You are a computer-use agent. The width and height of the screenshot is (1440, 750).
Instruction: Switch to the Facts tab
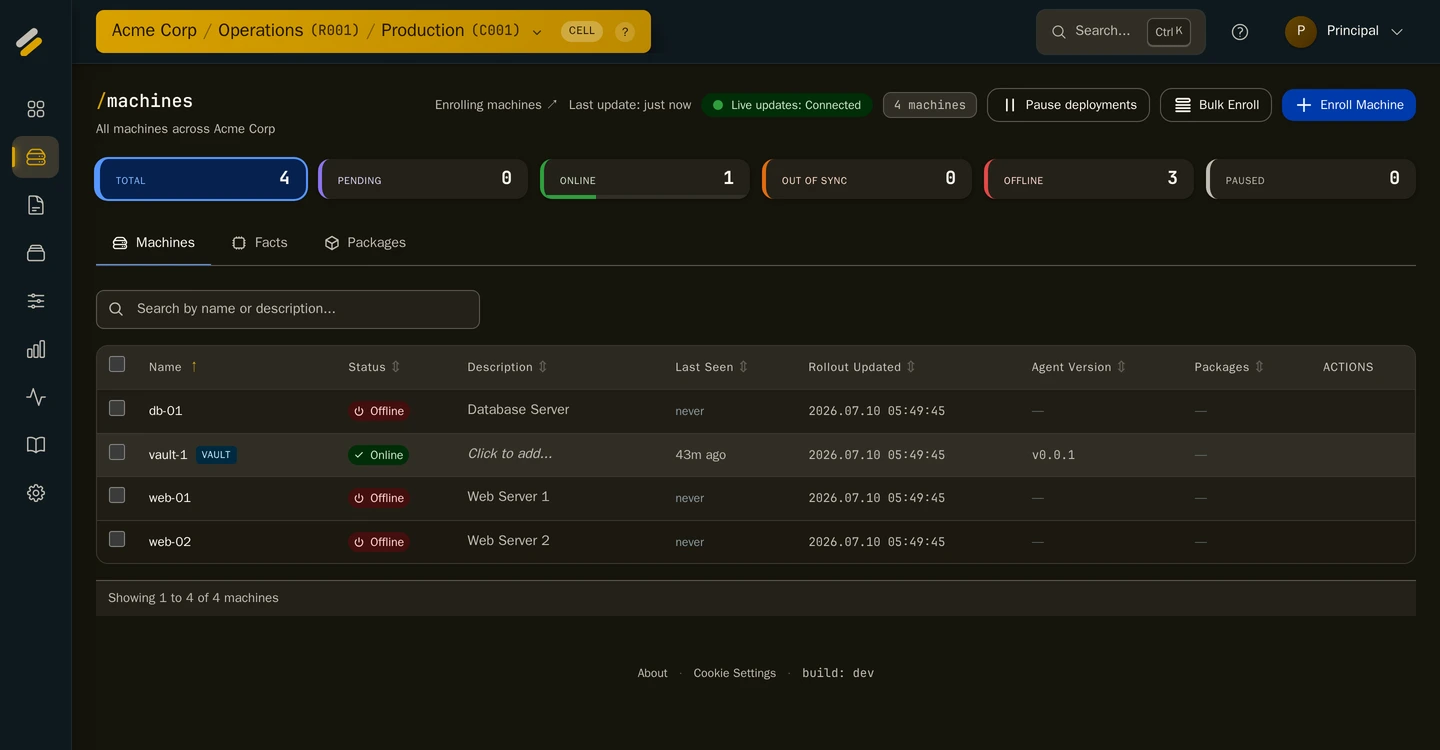[260, 243]
